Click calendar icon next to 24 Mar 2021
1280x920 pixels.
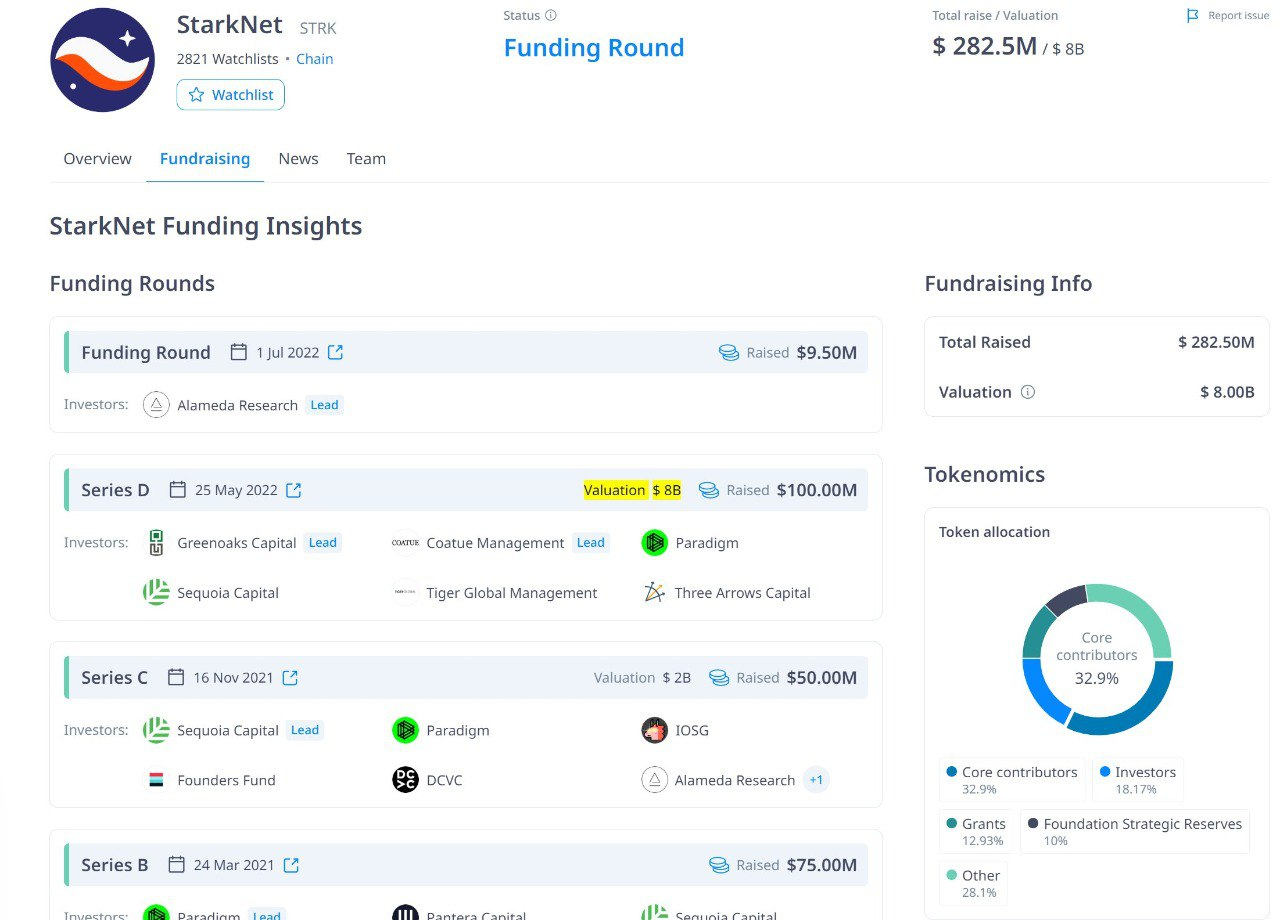[x=177, y=865]
